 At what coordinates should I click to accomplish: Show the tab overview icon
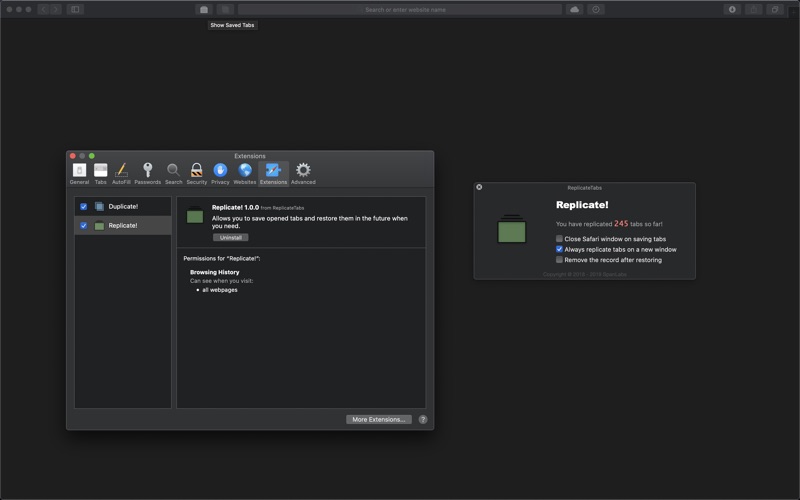point(774,9)
